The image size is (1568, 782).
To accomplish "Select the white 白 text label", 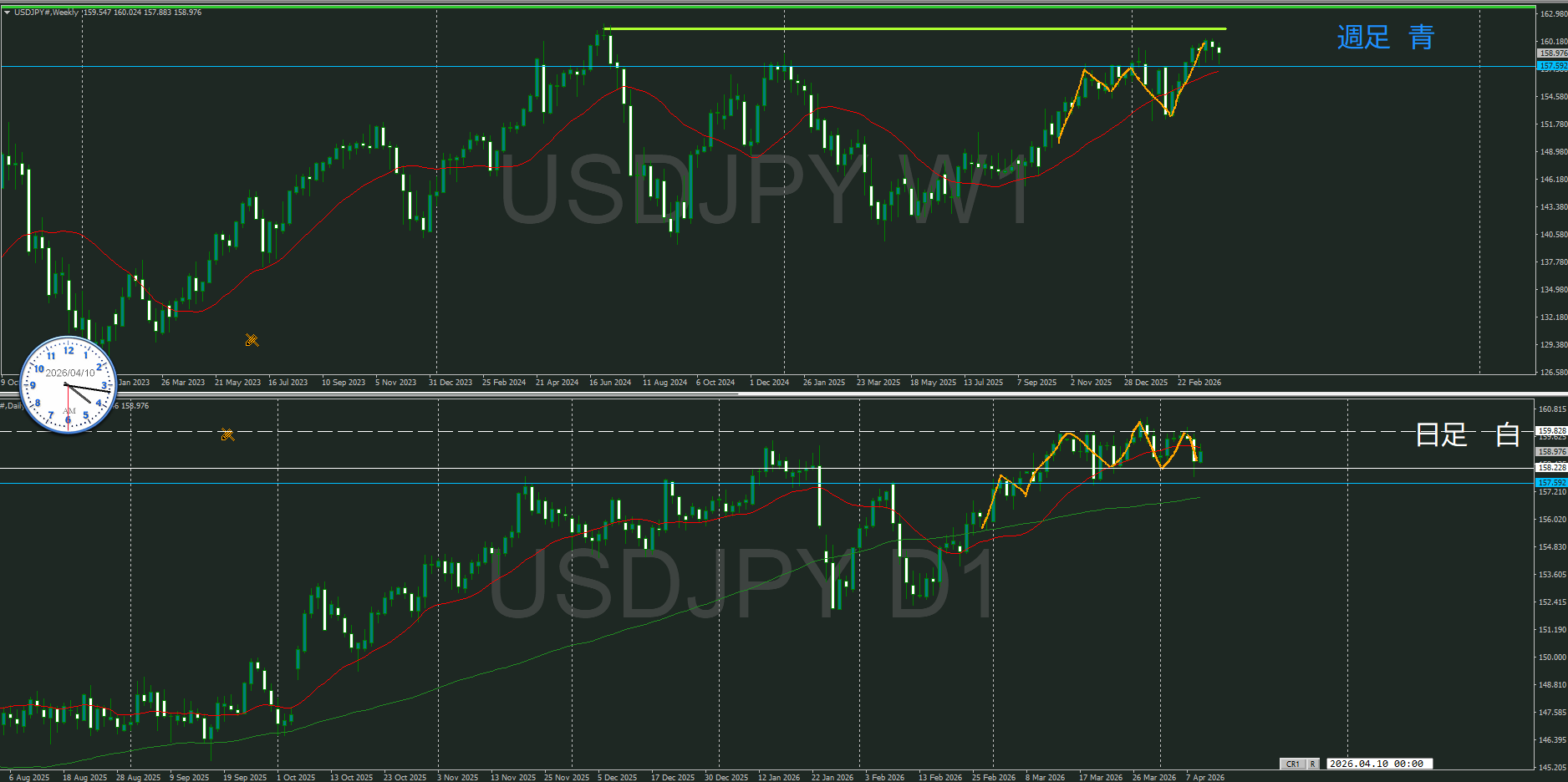I will tap(1507, 435).
